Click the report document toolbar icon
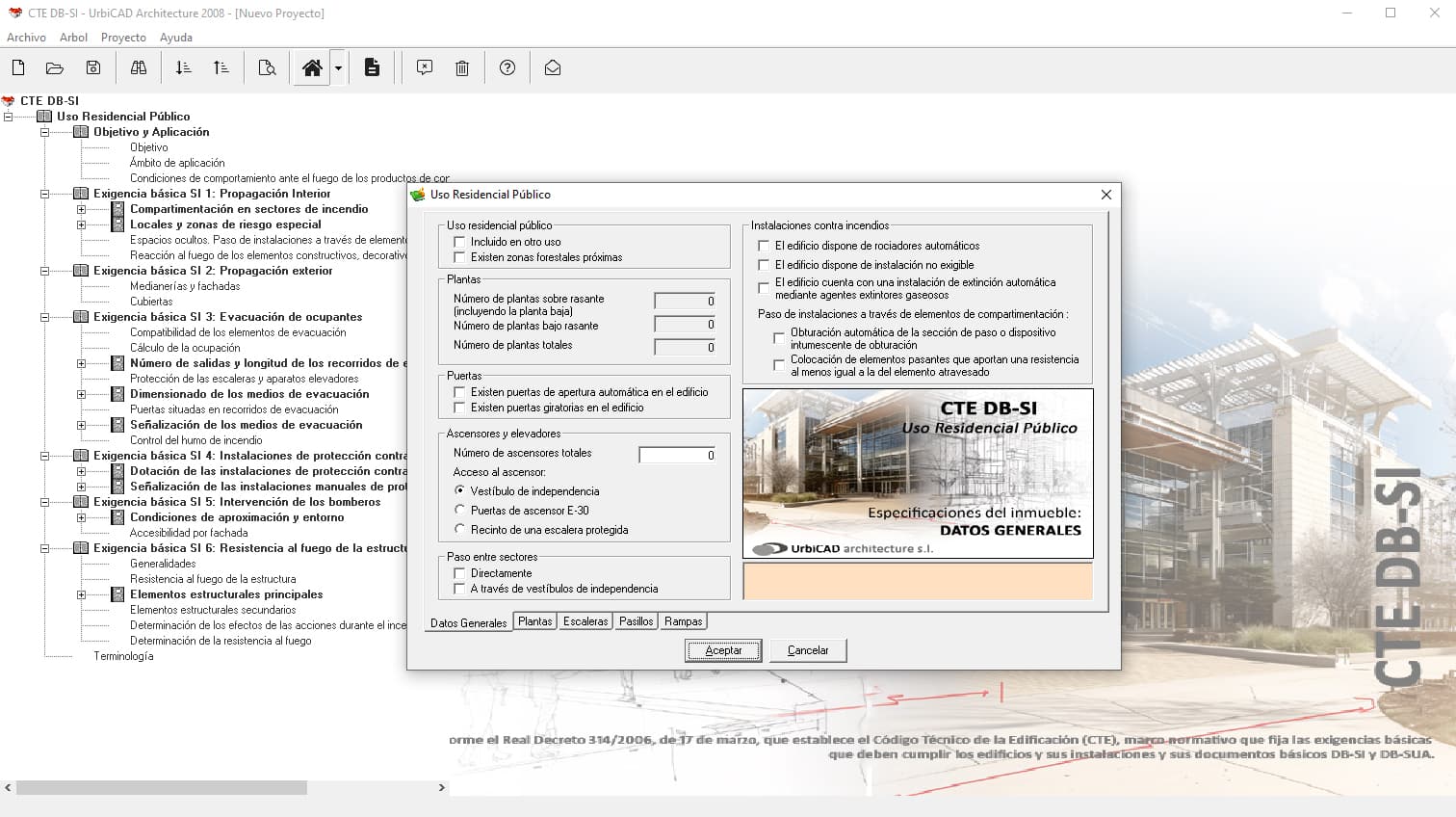This screenshot has width=1456, height=817. pyautogui.click(x=372, y=67)
